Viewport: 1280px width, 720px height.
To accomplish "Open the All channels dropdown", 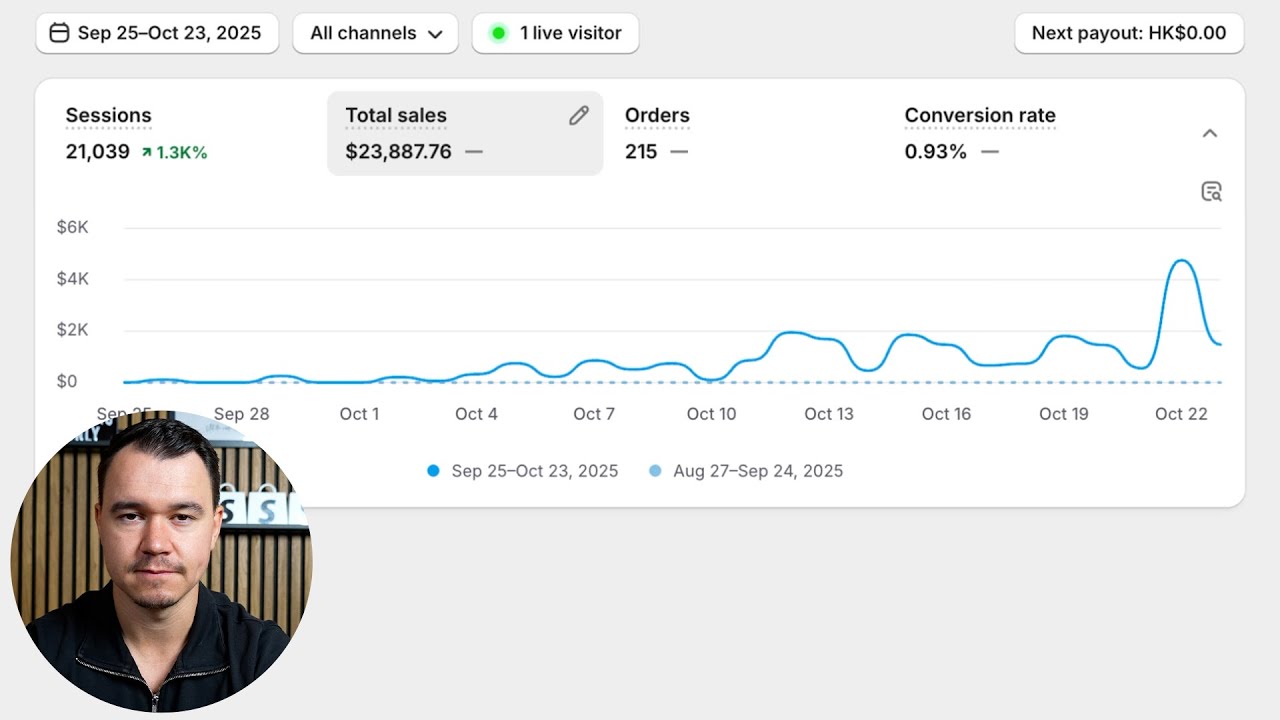I will [375, 33].
